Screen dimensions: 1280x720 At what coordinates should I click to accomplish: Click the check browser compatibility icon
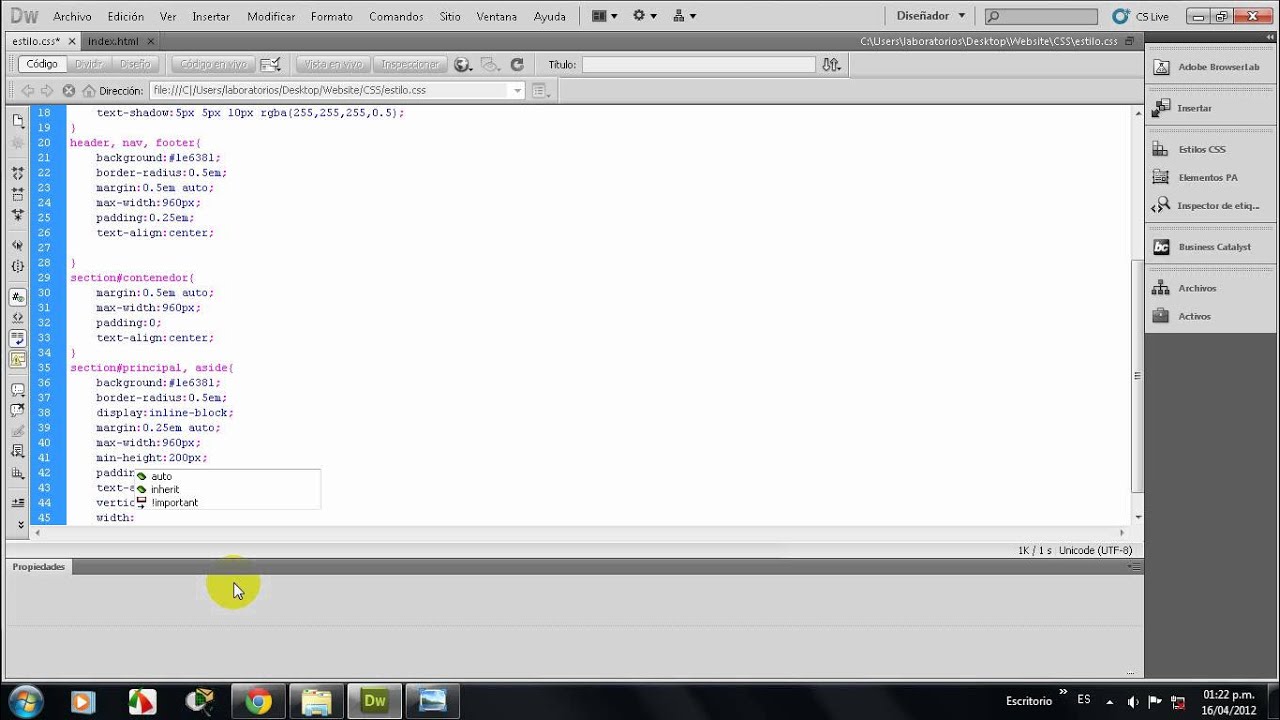point(271,64)
